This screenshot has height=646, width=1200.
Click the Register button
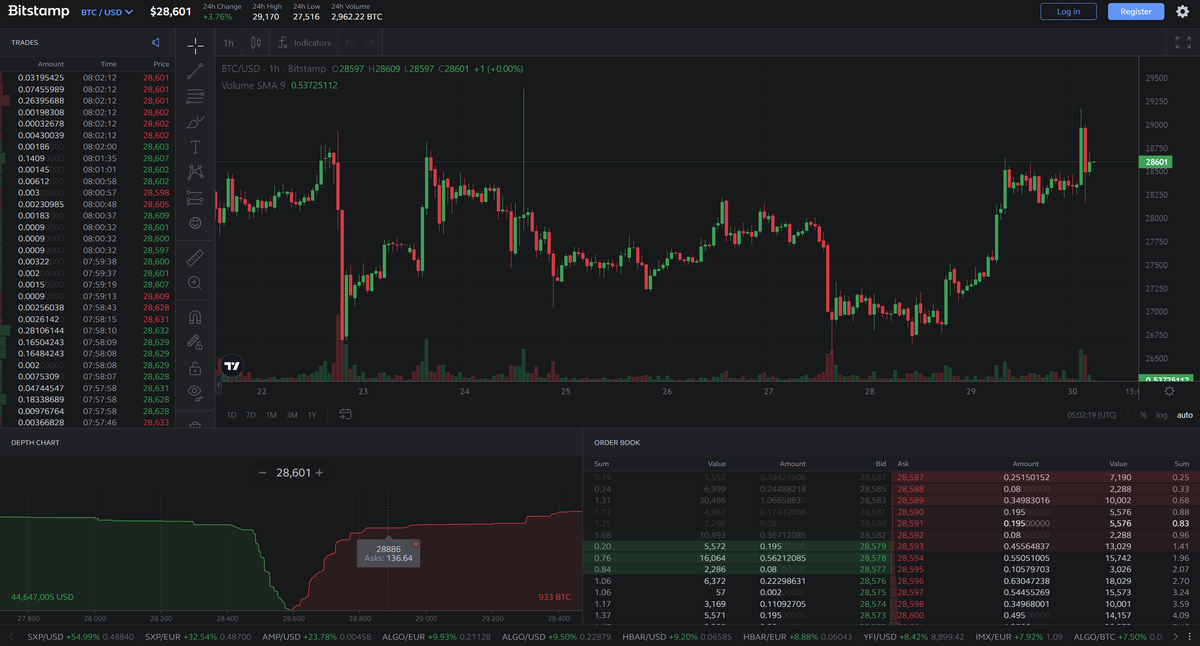pos(1136,12)
